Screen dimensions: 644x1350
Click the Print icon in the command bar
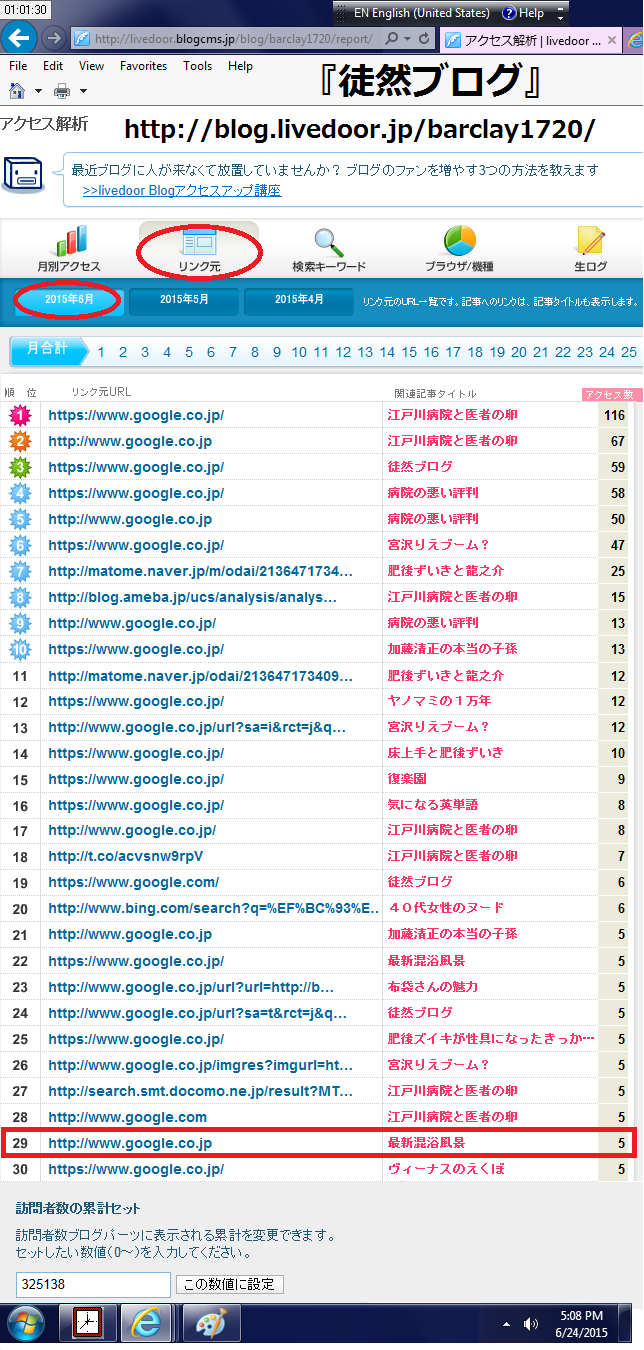pos(62,91)
